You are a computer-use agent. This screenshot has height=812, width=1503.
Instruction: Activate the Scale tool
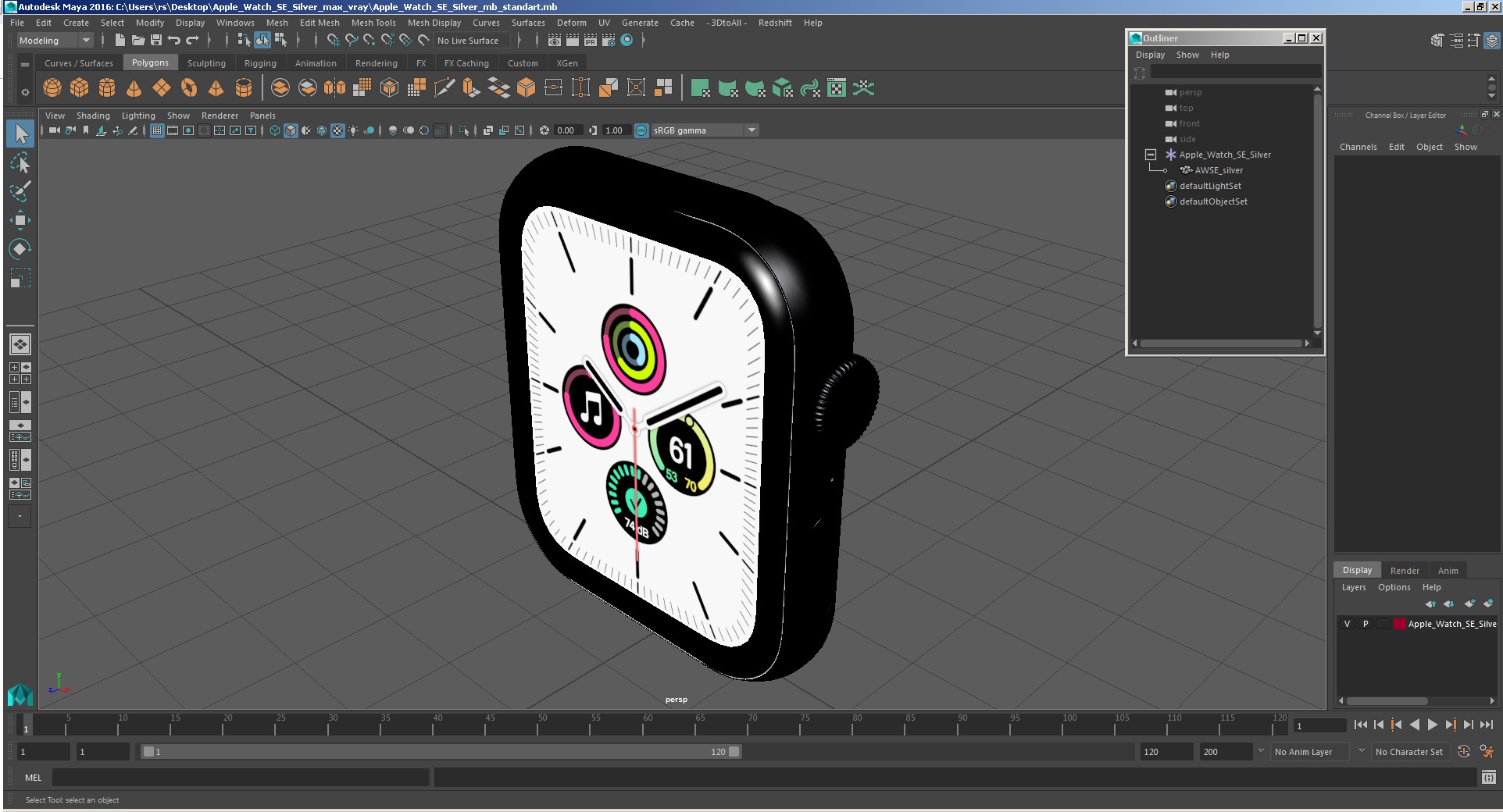[20, 278]
